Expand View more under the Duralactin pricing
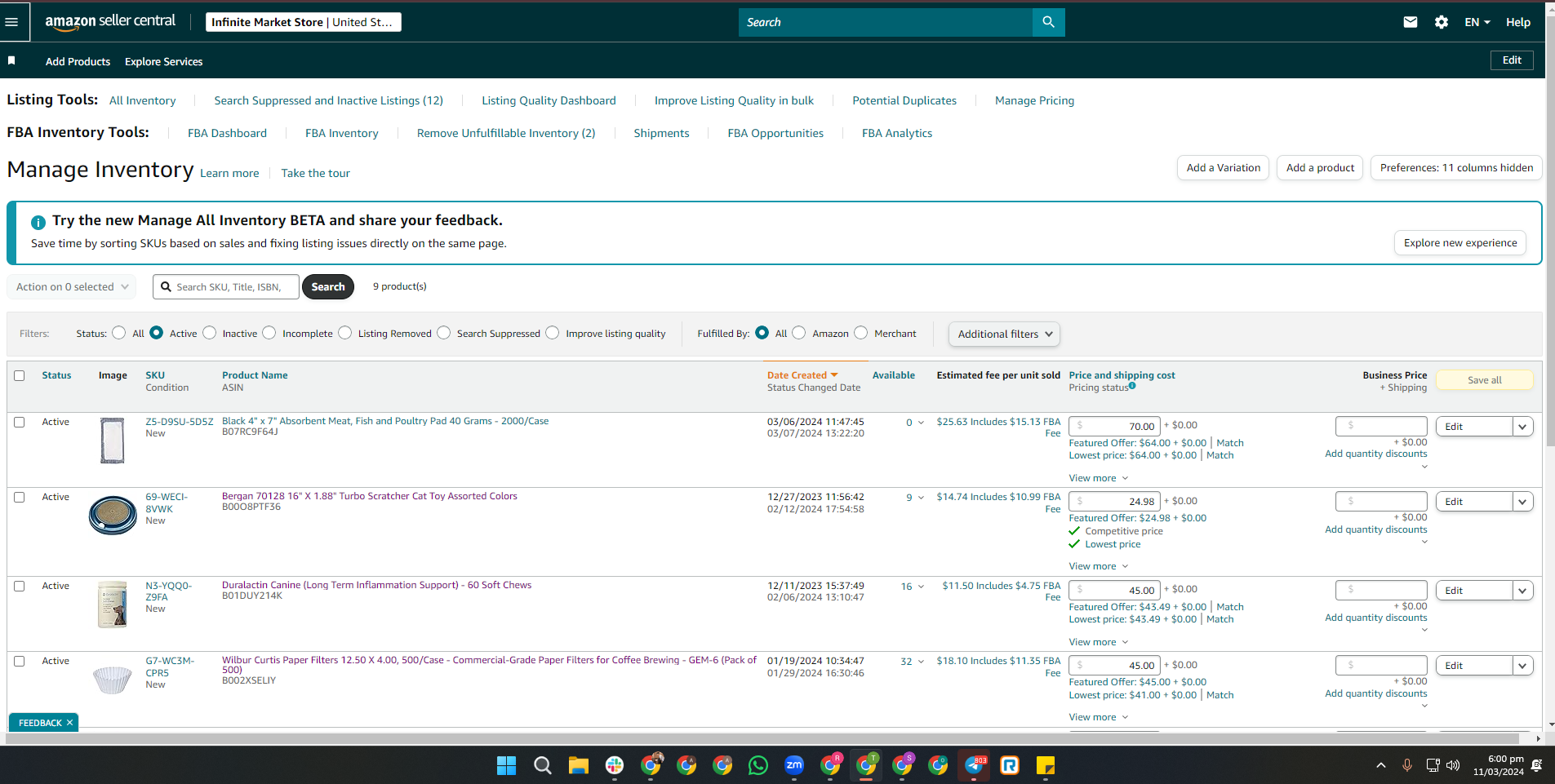 [x=1099, y=642]
